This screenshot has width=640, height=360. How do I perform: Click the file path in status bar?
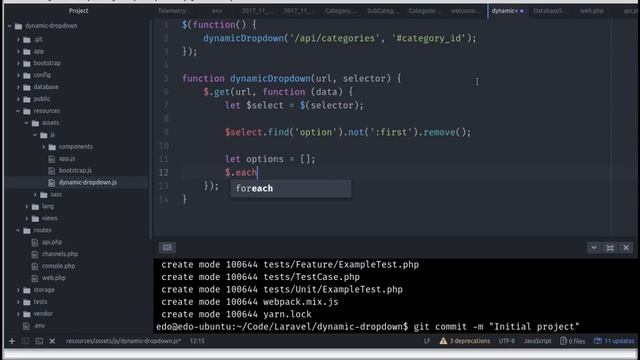pos(123,341)
